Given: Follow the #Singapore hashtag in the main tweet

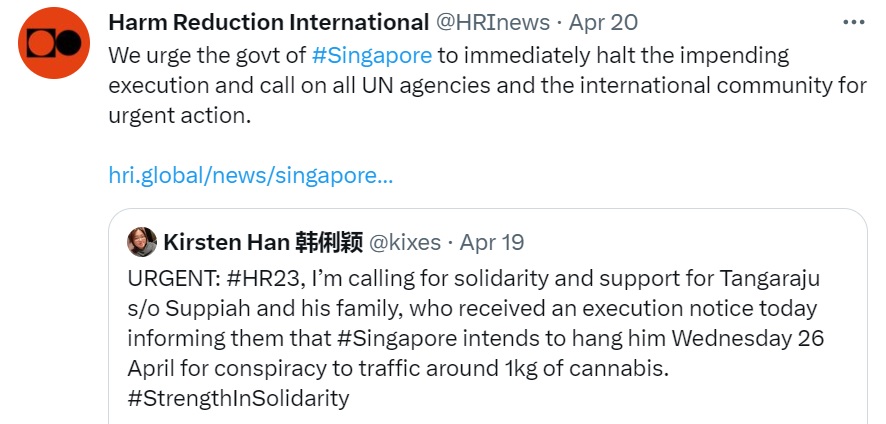Looking at the screenshot, I should tap(371, 53).
